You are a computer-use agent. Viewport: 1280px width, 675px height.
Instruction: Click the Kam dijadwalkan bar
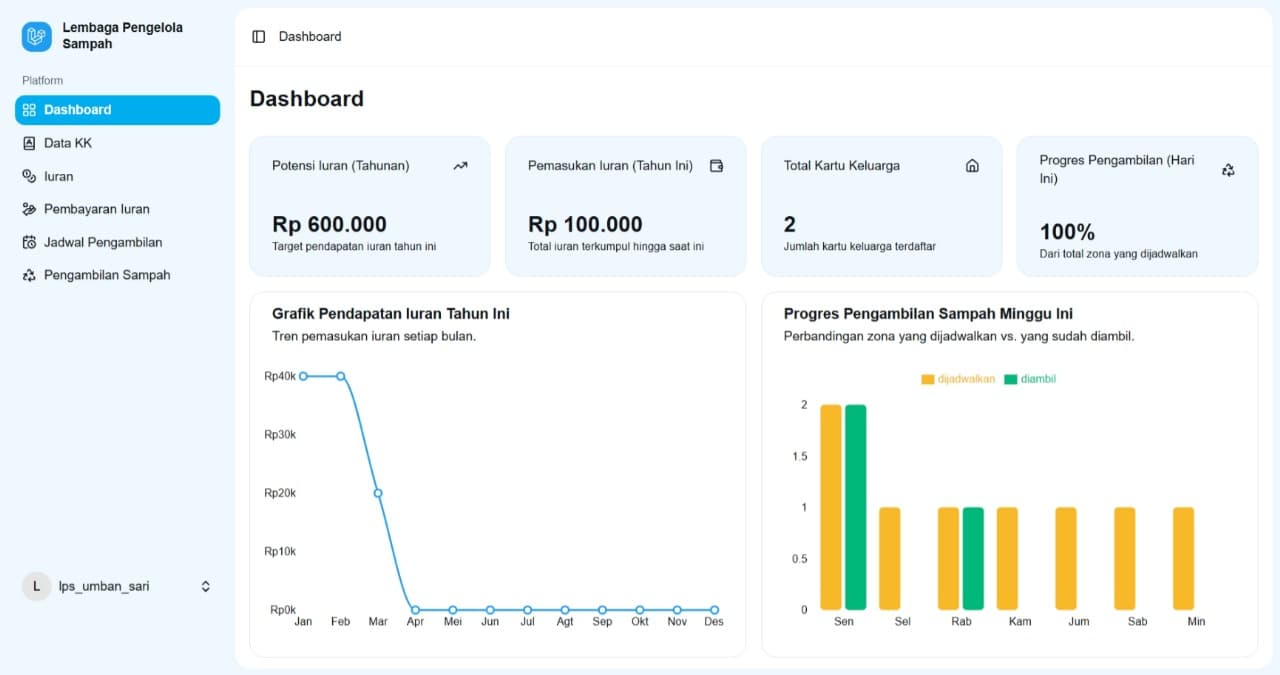1007,558
